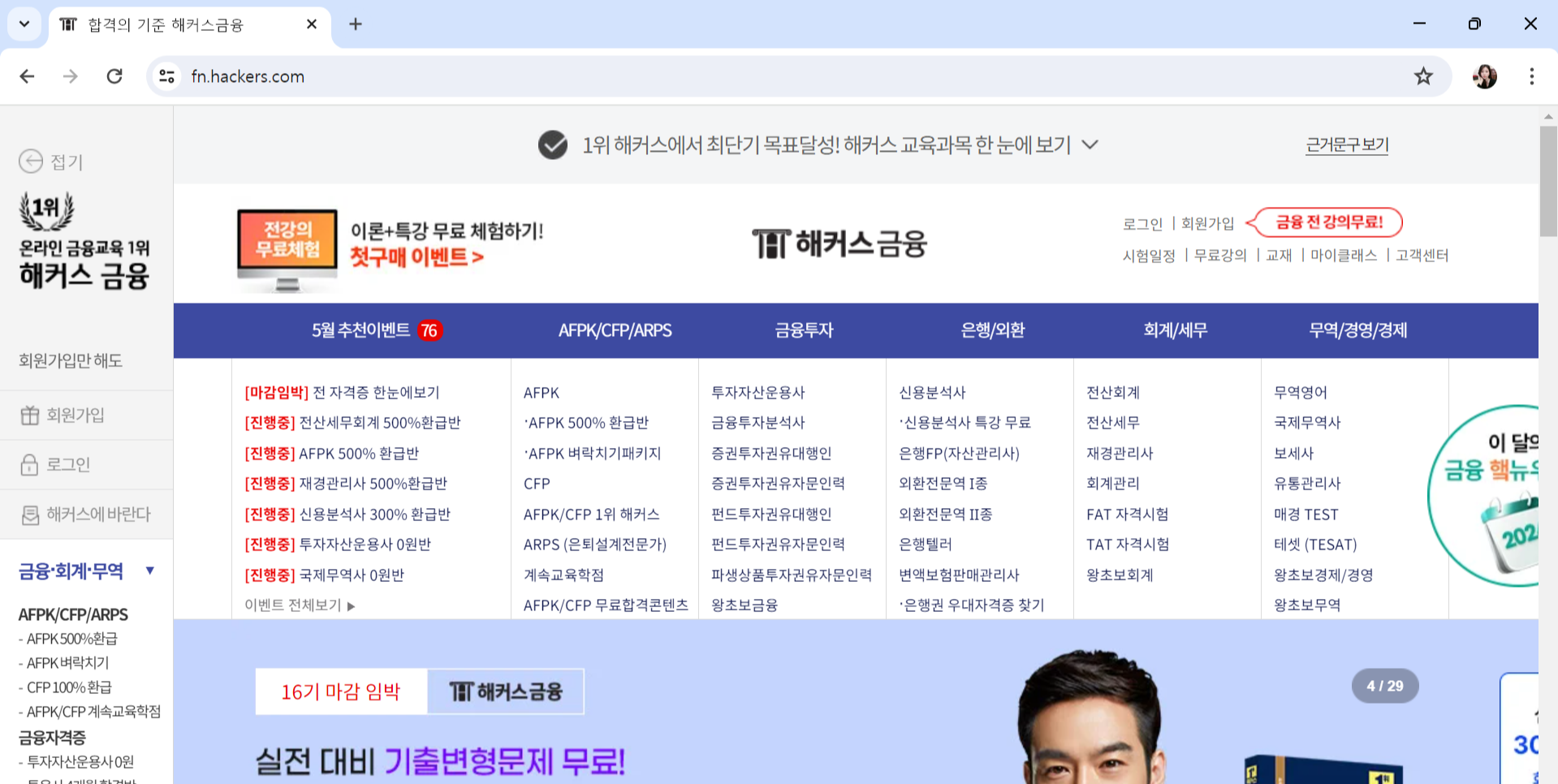This screenshot has width=1558, height=784.
Task: Expand 해커스 교육과목 한 눈에 보기 chevron
Action: tap(1090, 144)
